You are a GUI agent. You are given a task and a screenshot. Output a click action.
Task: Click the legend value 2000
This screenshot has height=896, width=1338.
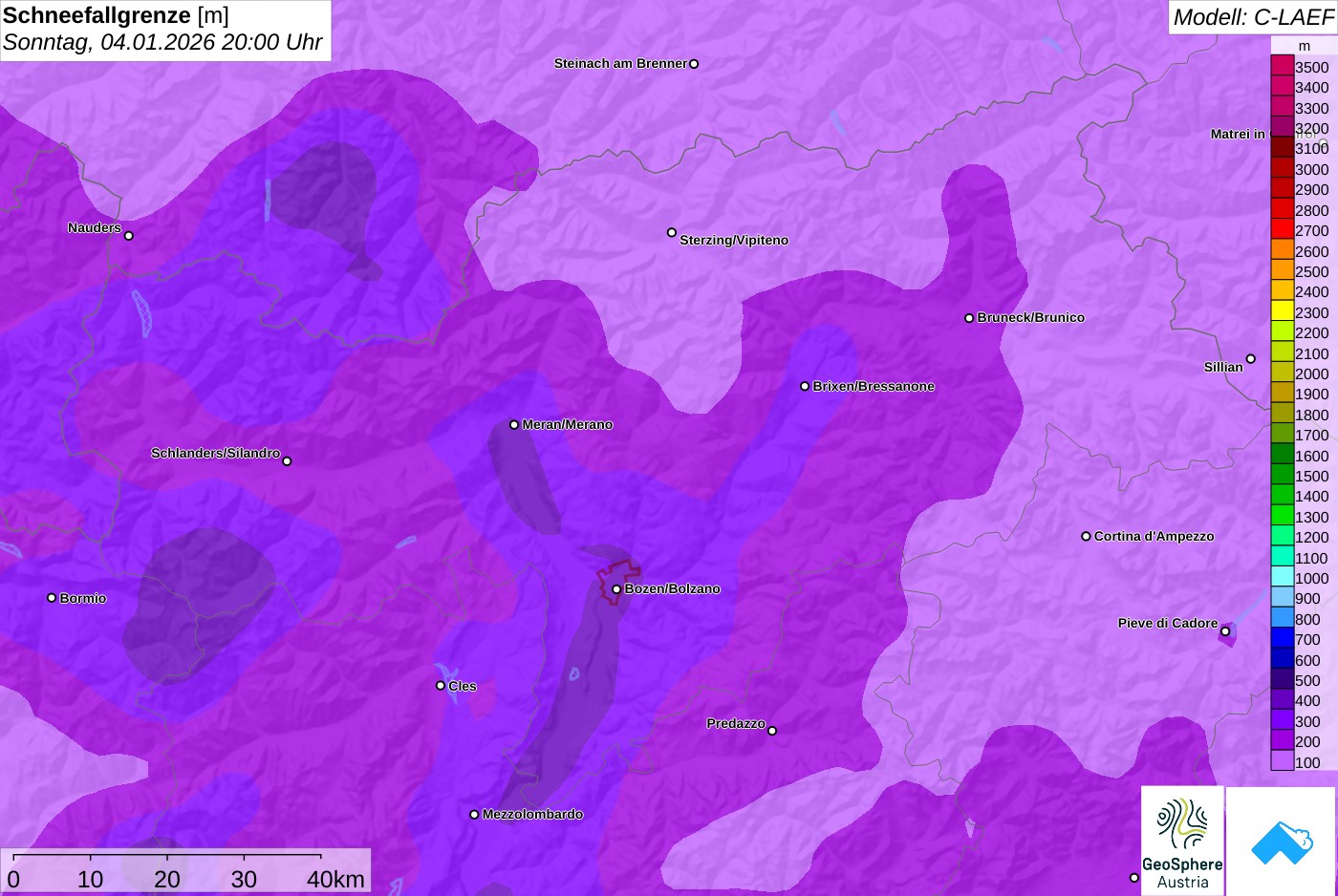pos(1311,374)
